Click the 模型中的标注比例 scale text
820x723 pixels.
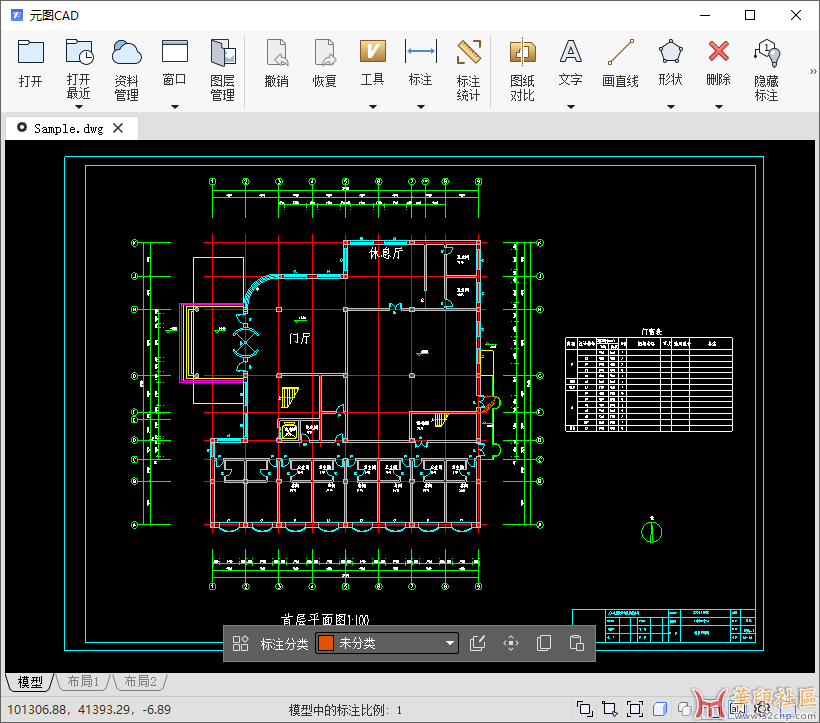345,710
